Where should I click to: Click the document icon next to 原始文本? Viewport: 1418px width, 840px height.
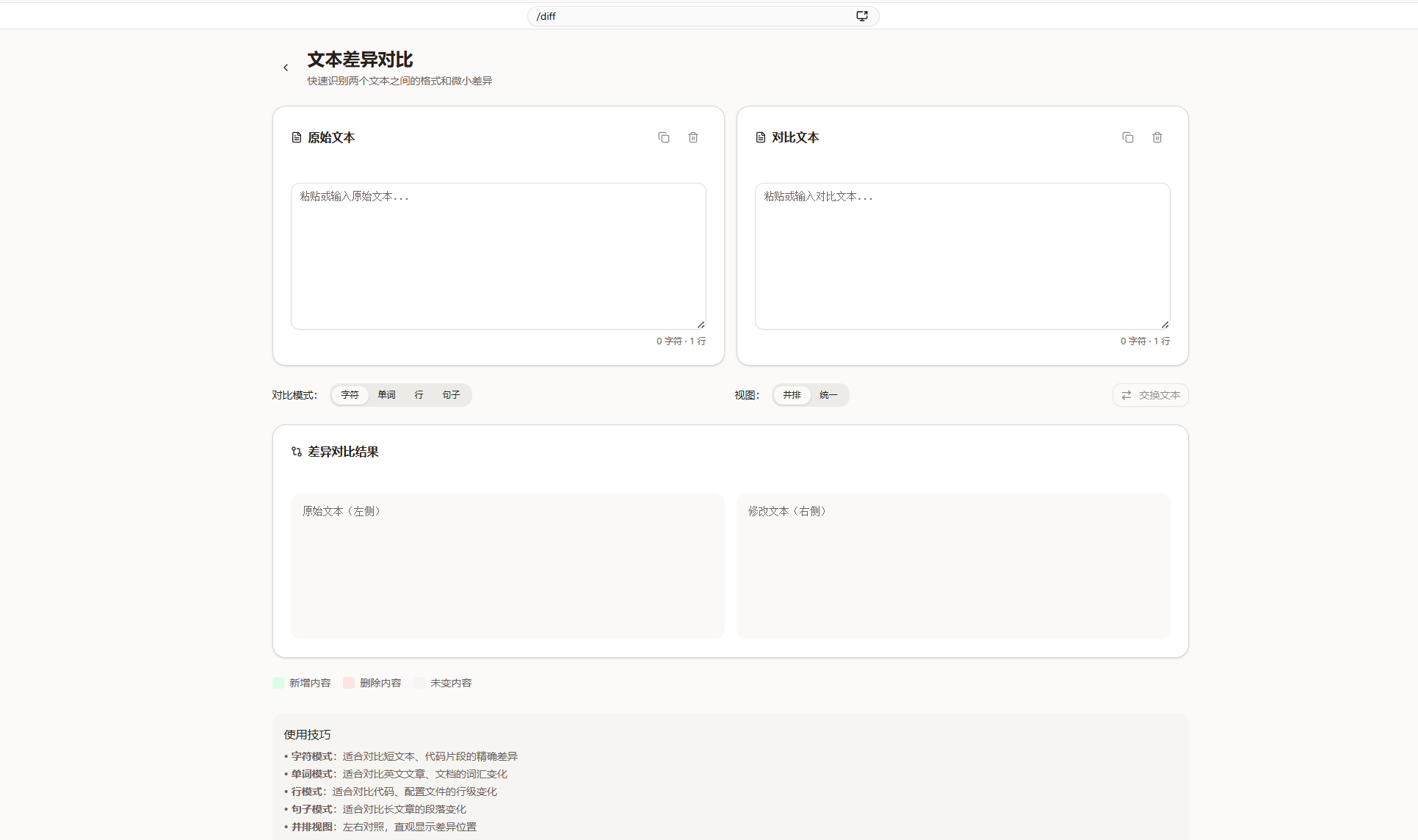click(297, 137)
